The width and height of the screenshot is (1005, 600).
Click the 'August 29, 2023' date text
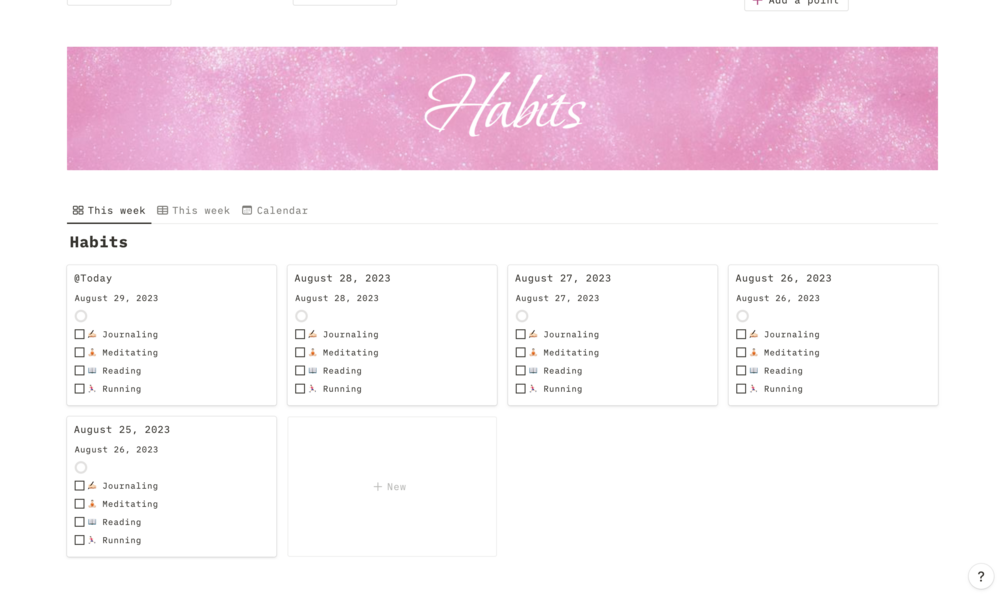click(x=116, y=298)
